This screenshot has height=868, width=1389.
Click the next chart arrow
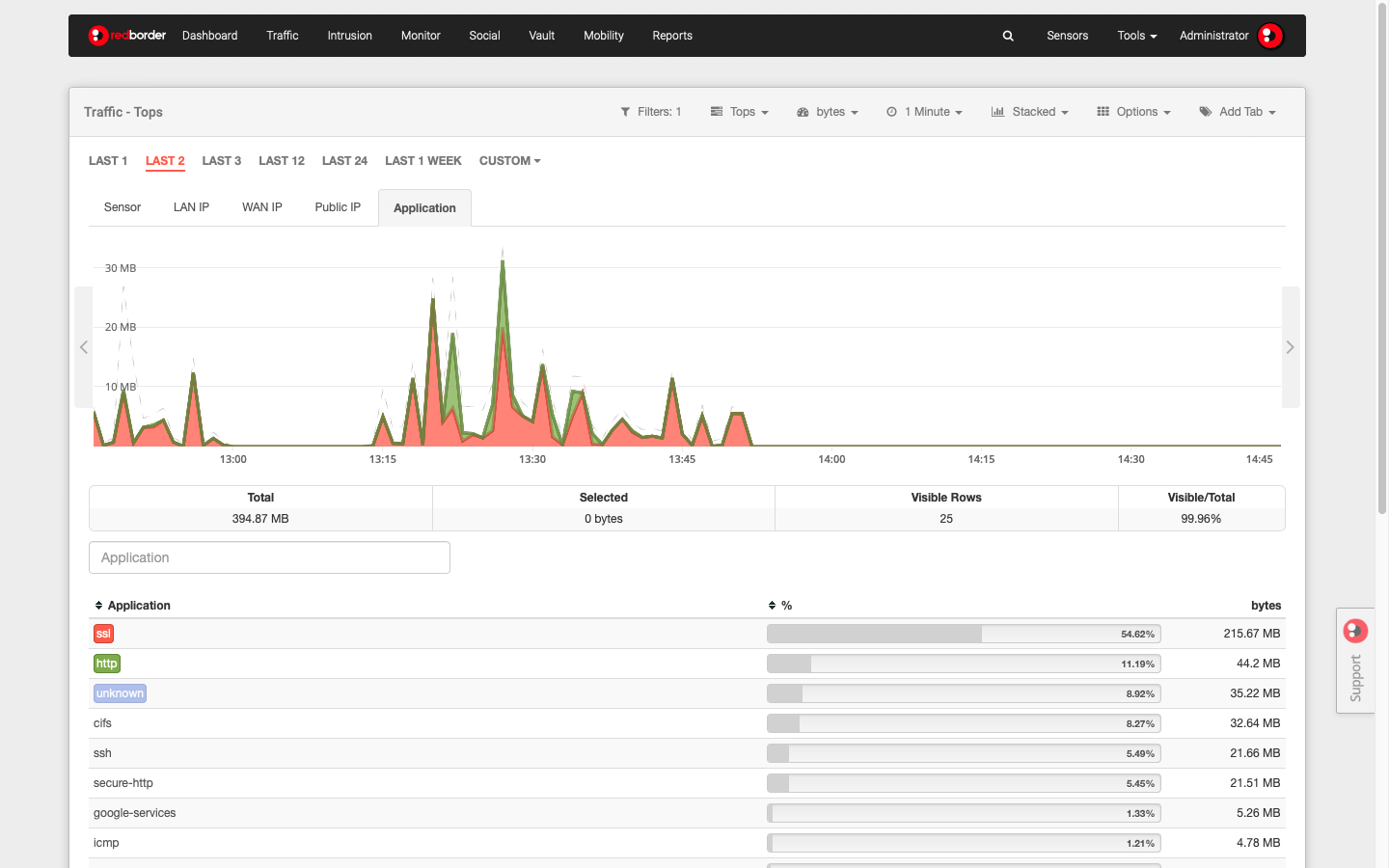click(1290, 347)
